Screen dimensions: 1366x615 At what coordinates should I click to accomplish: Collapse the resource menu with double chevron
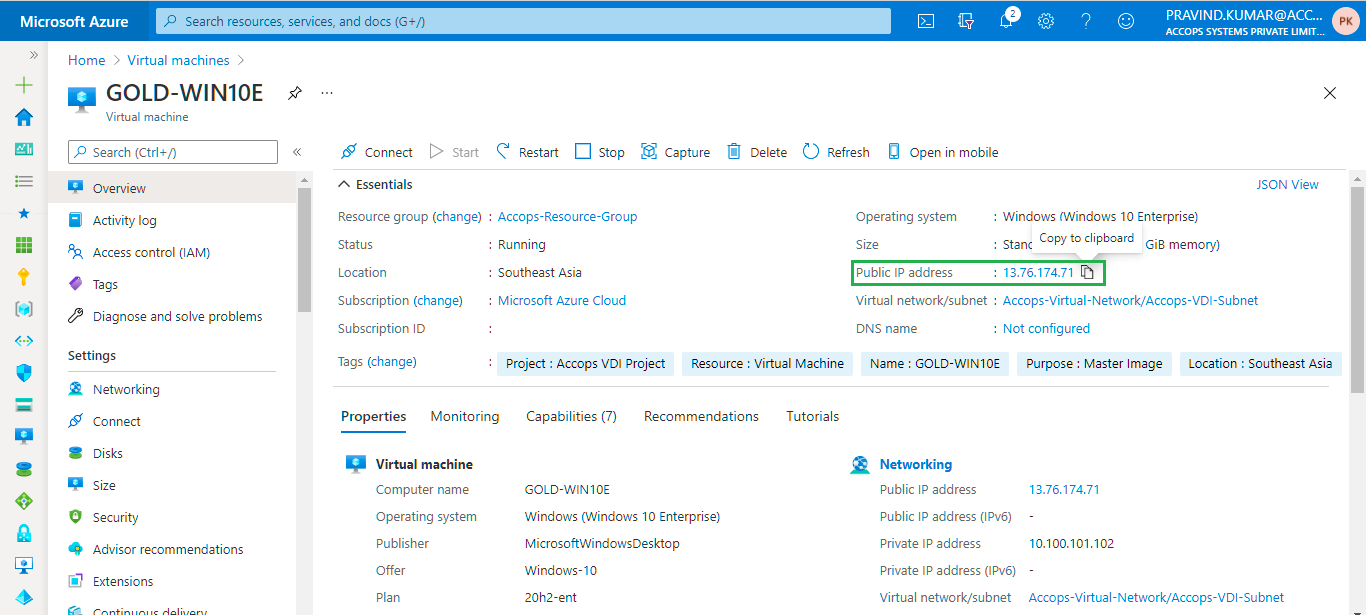pyautogui.click(x=297, y=152)
